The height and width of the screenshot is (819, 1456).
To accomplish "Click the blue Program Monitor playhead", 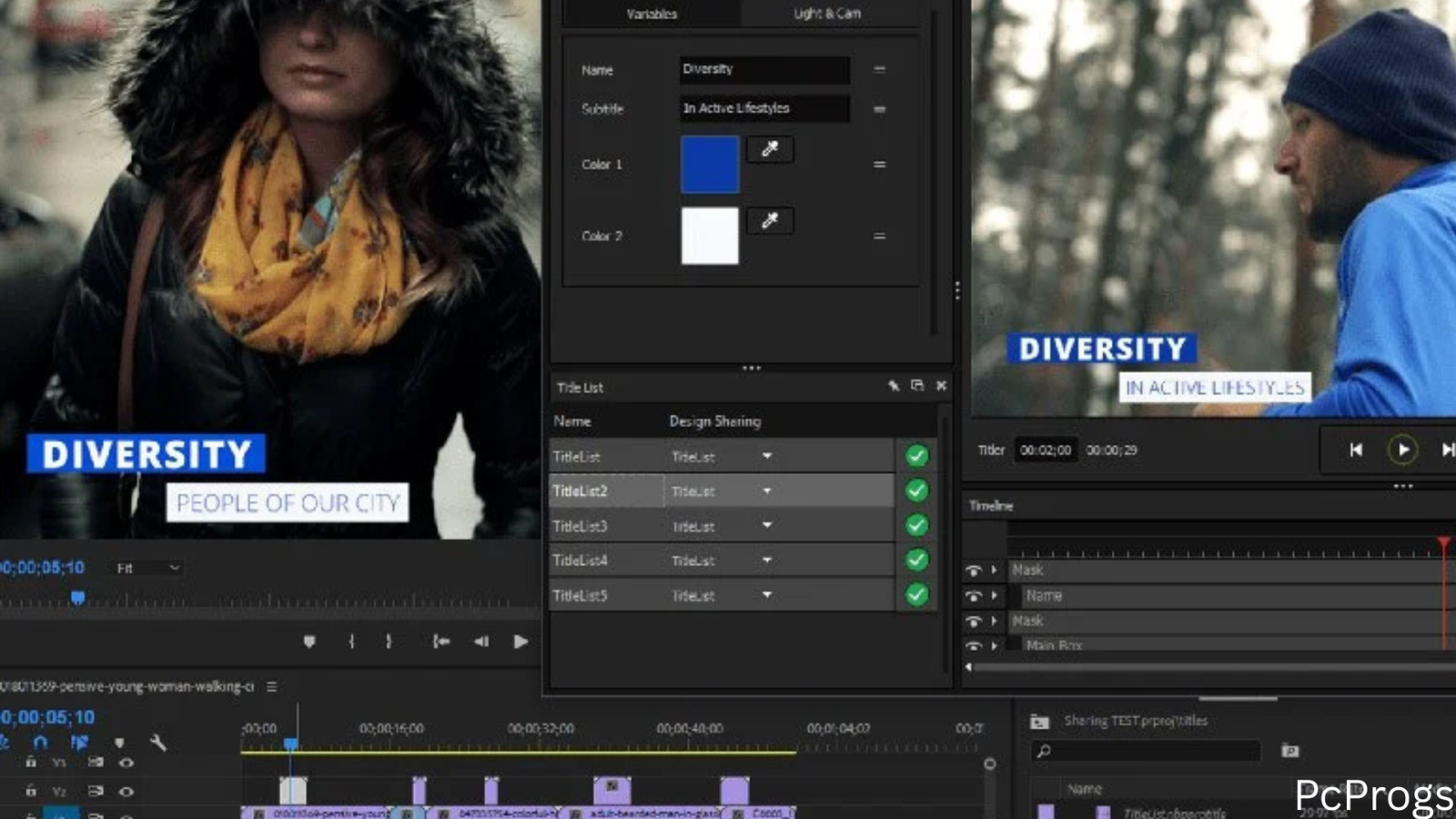I will tap(78, 598).
